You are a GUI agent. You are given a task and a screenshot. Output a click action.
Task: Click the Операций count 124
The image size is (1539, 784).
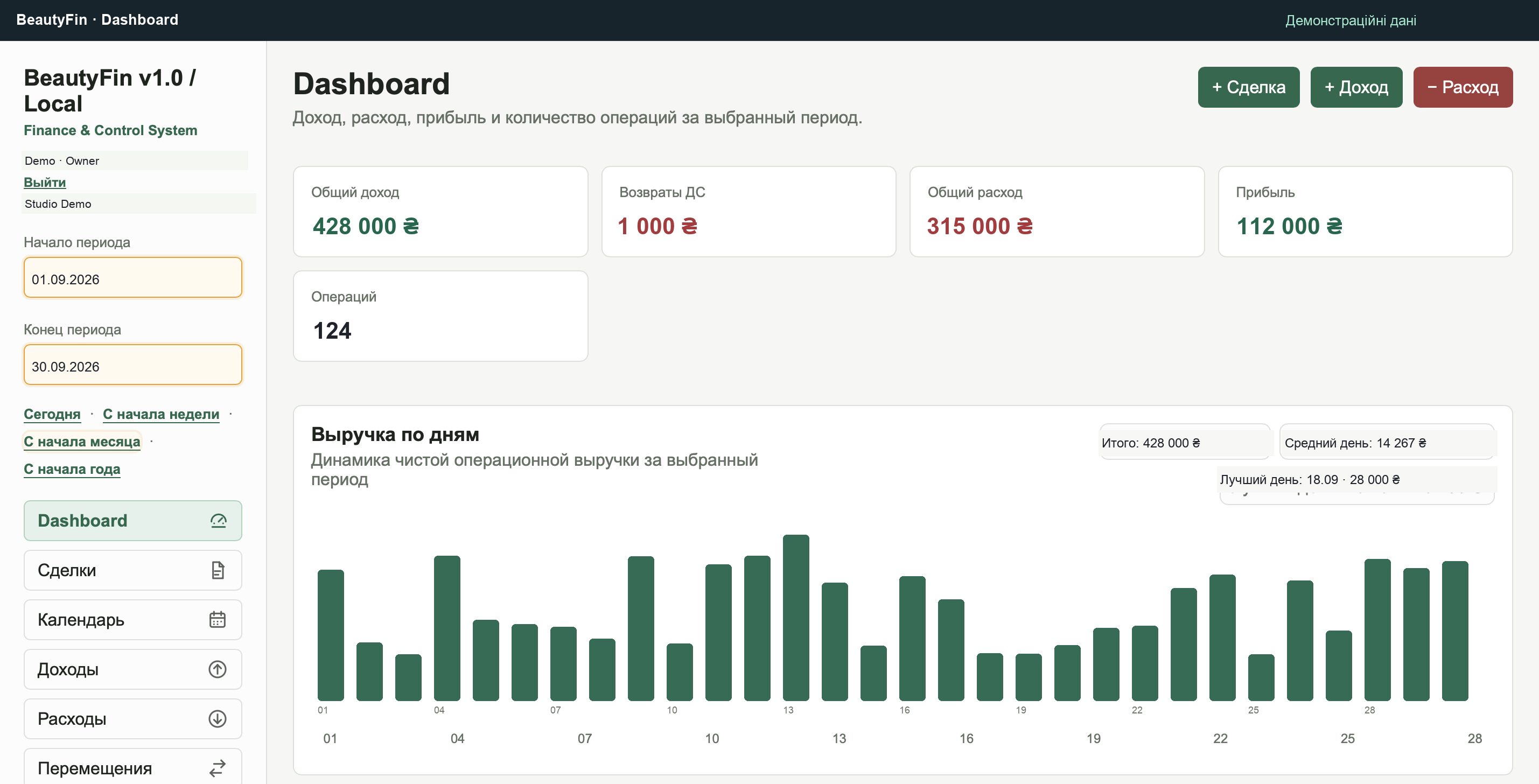(x=332, y=331)
